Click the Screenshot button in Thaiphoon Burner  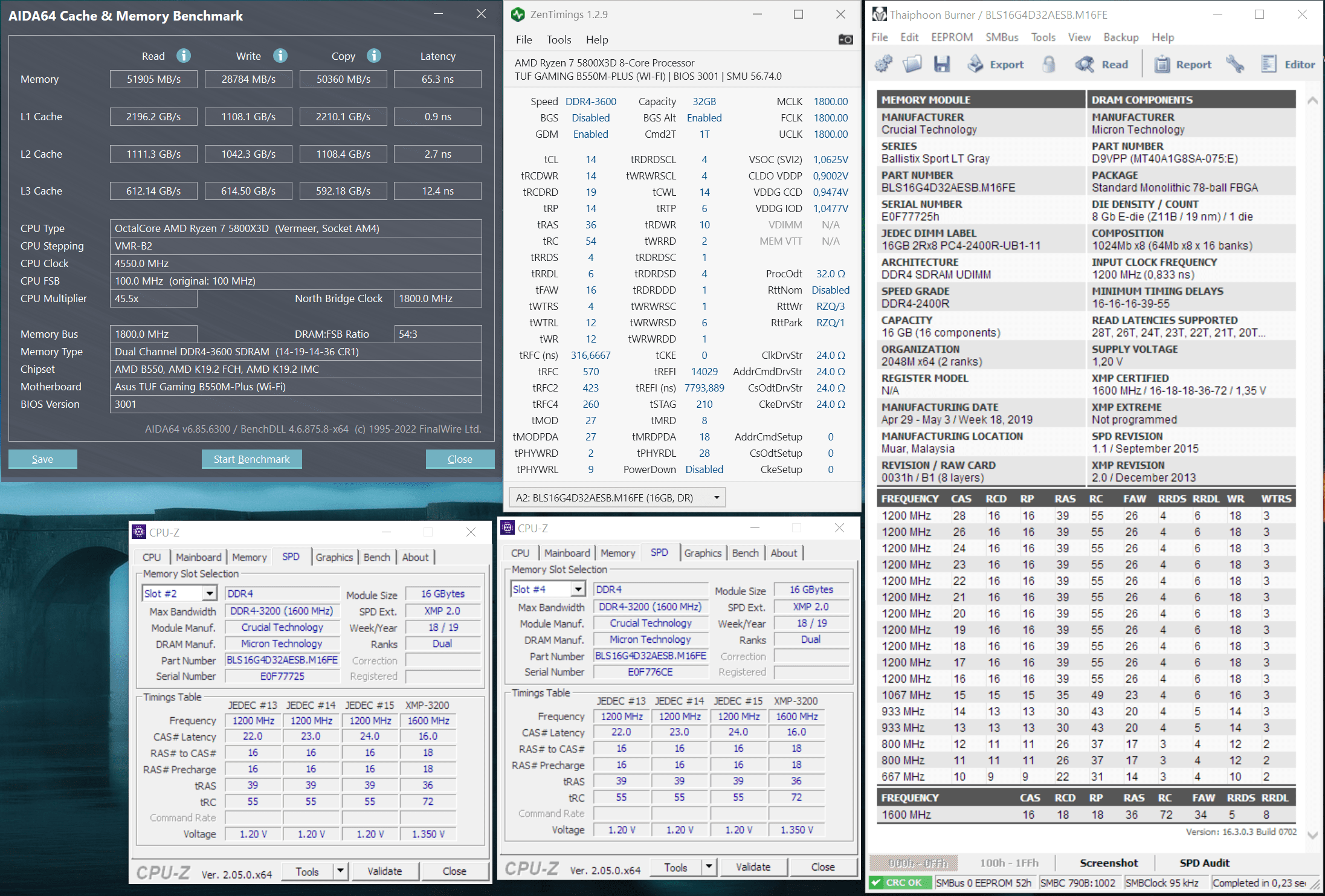(1109, 863)
